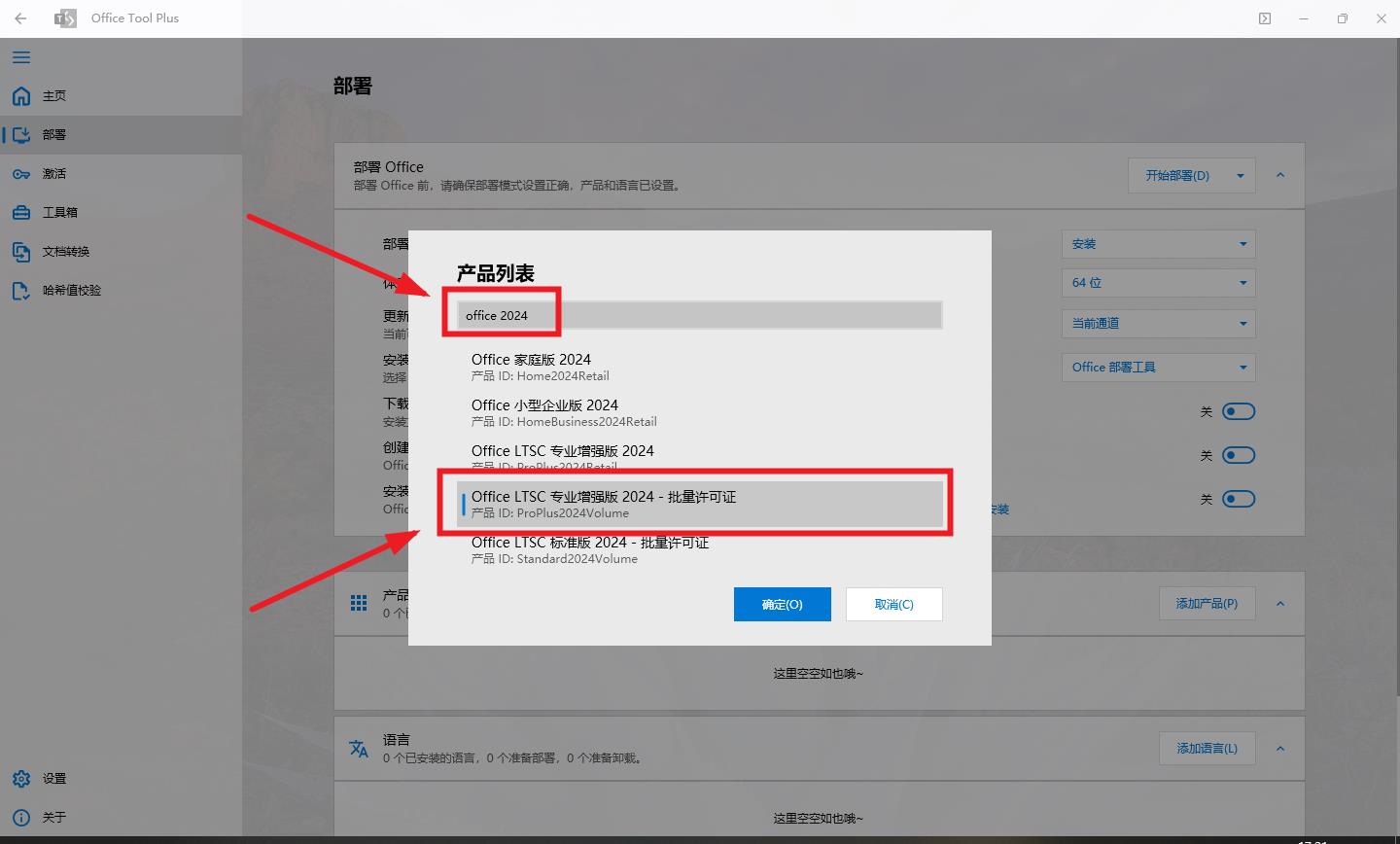
Task: Select the 部署 (Deploy) sidebar icon
Action: [53, 134]
